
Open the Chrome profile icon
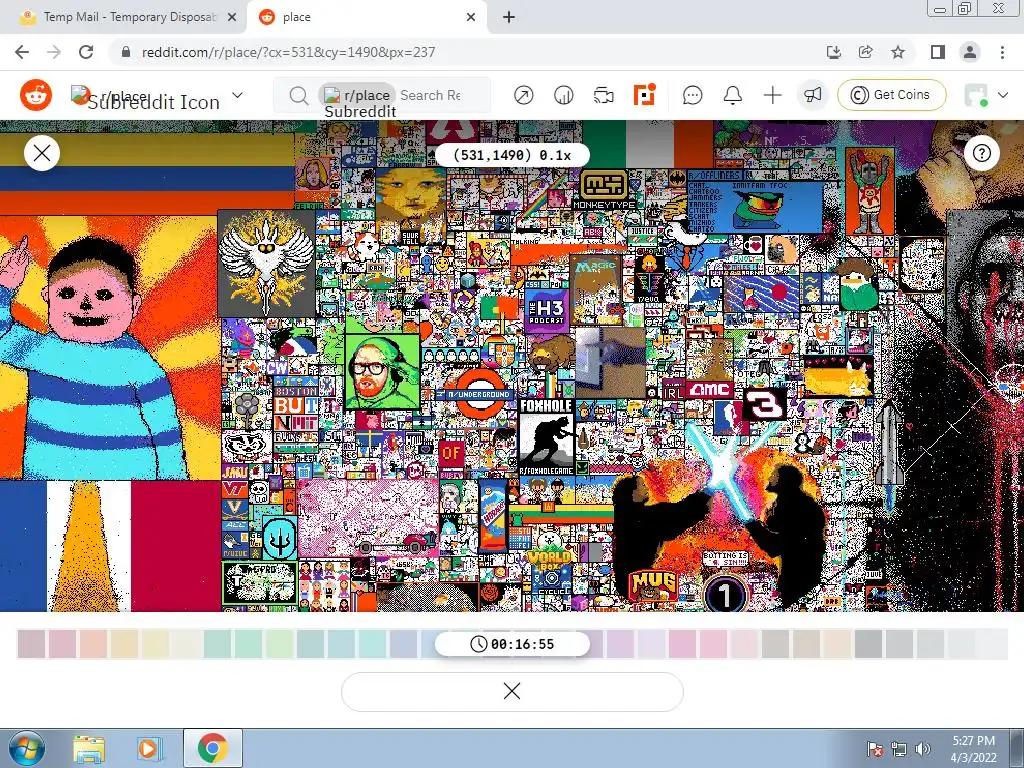click(970, 52)
